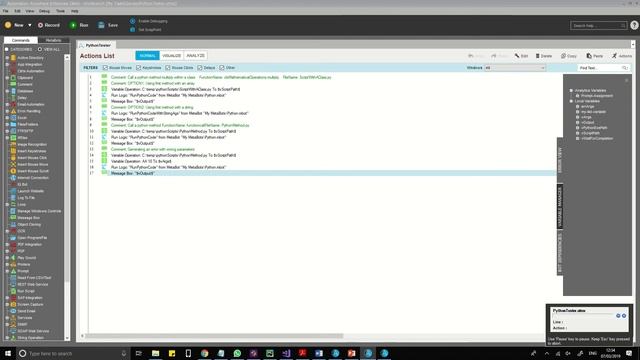This screenshot has height=360, width=640.
Task: Select the Image Recognition command icon
Action: [13, 144]
